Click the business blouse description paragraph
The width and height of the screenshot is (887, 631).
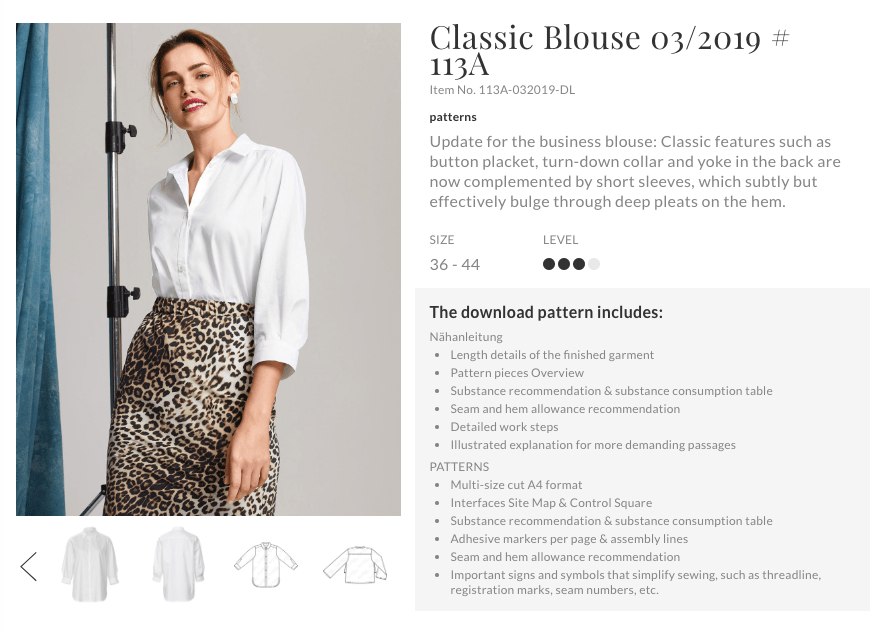click(x=635, y=171)
